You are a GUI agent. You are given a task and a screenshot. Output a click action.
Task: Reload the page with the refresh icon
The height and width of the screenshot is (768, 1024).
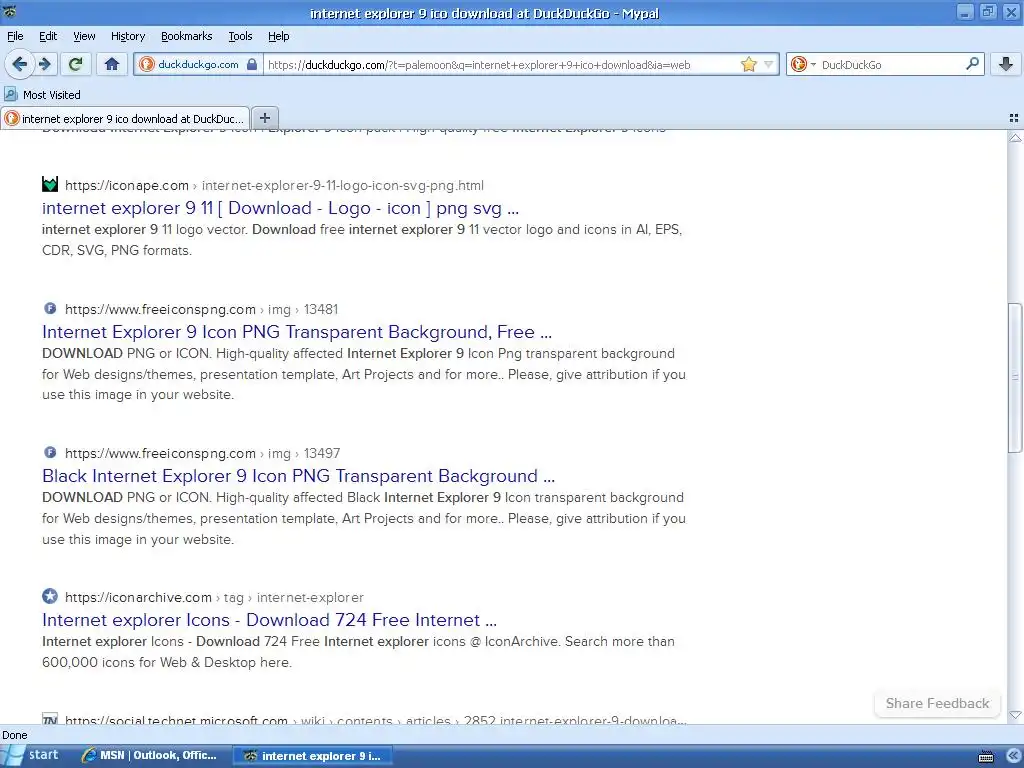76,64
